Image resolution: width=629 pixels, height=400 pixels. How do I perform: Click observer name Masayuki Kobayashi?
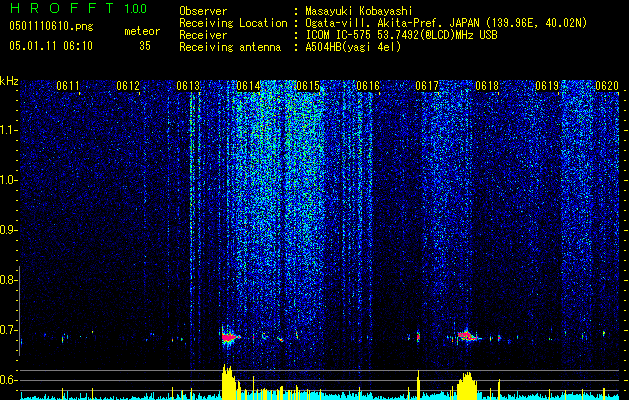coord(359,11)
